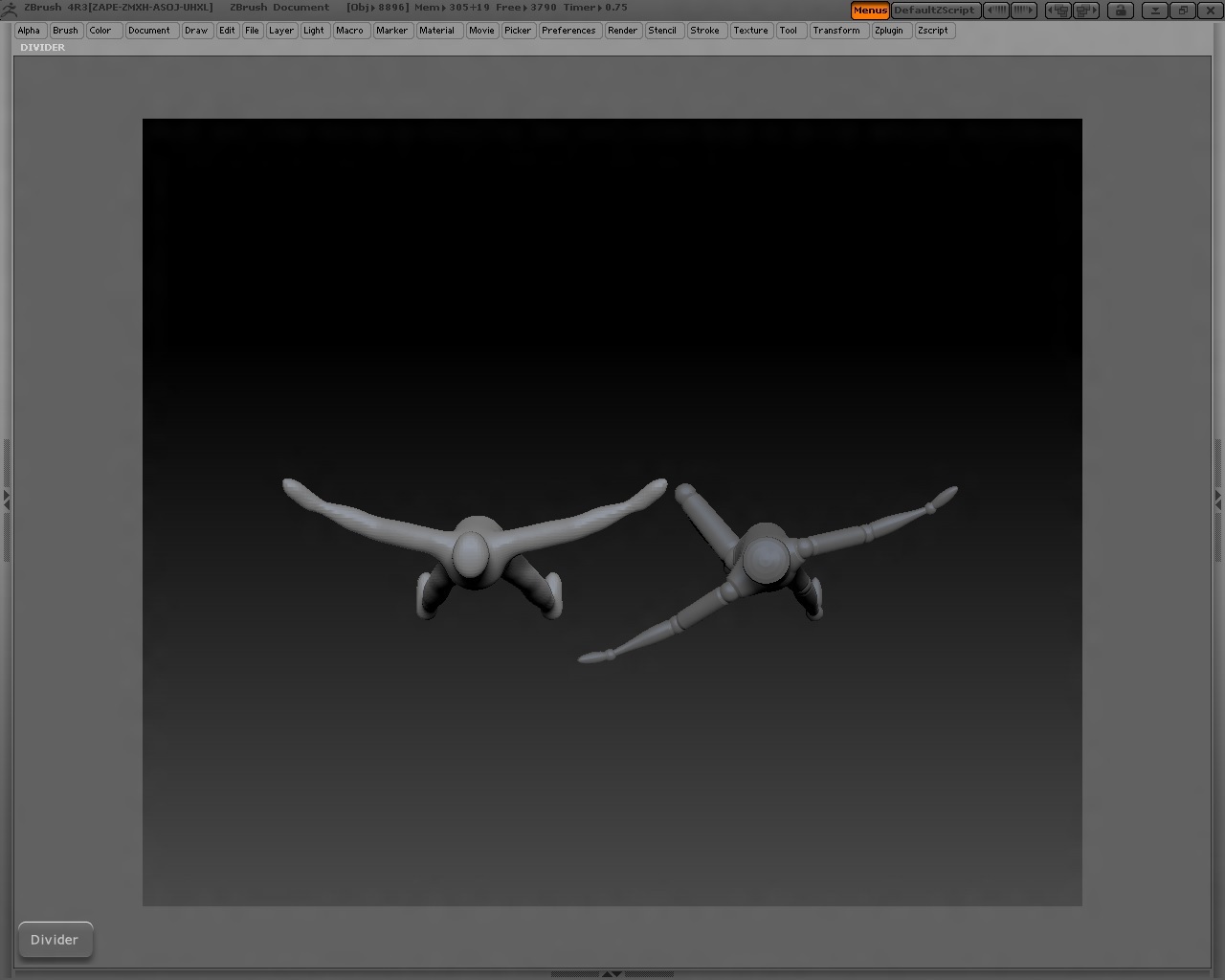Viewport: 1225px width, 980px height.
Task: Click the DefaultZScript button
Action: point(935,11)
